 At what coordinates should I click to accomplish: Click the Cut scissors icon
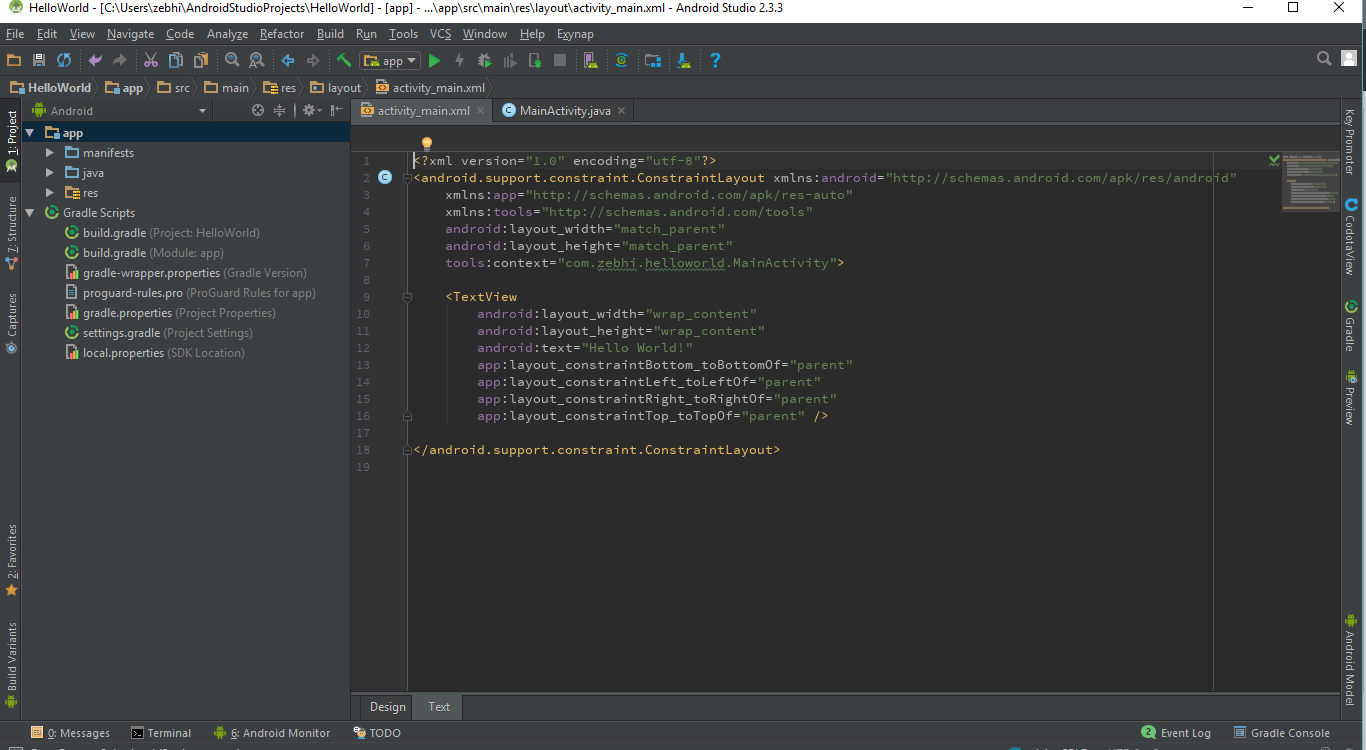[x=151, y=61]
